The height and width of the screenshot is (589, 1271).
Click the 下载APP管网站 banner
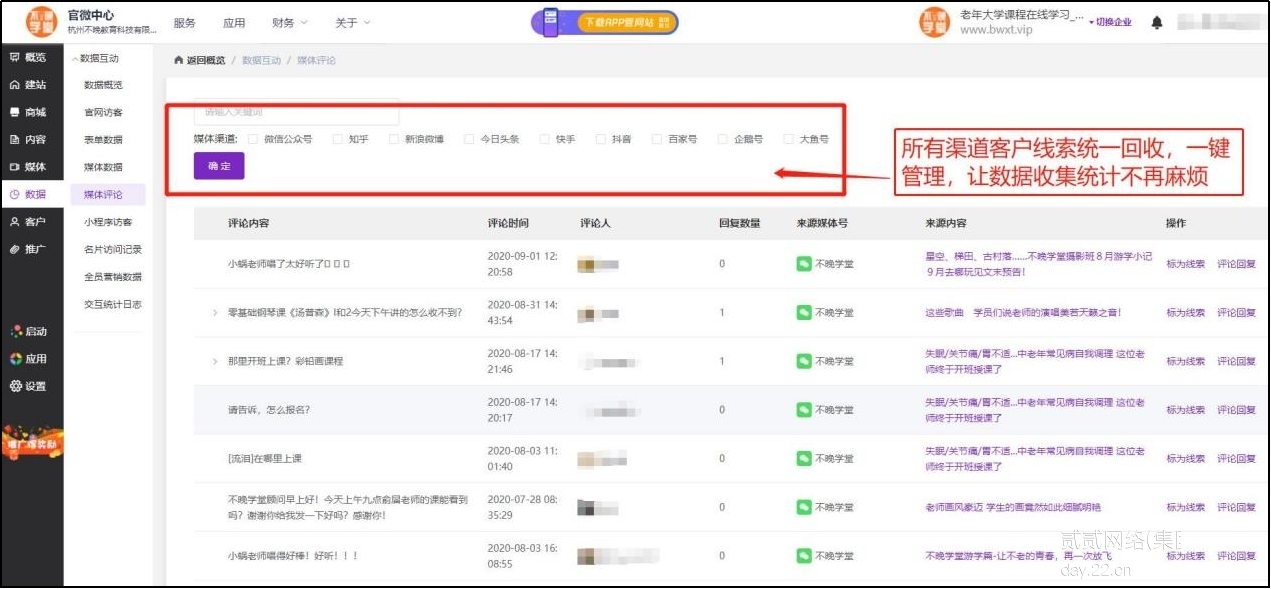click(604, 23)
